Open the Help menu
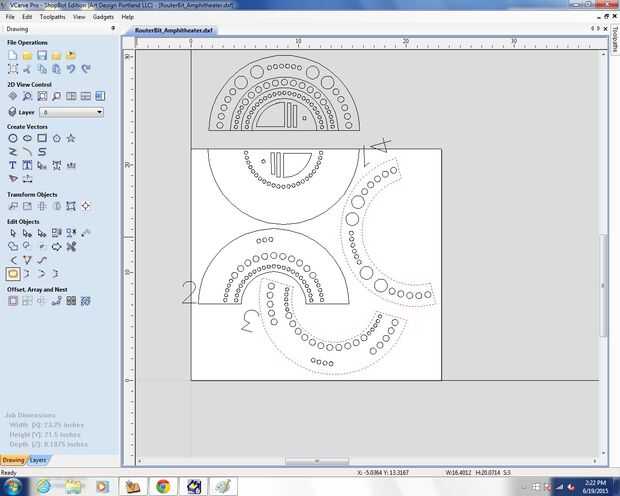The image size is (620, 496). (128, 17)
